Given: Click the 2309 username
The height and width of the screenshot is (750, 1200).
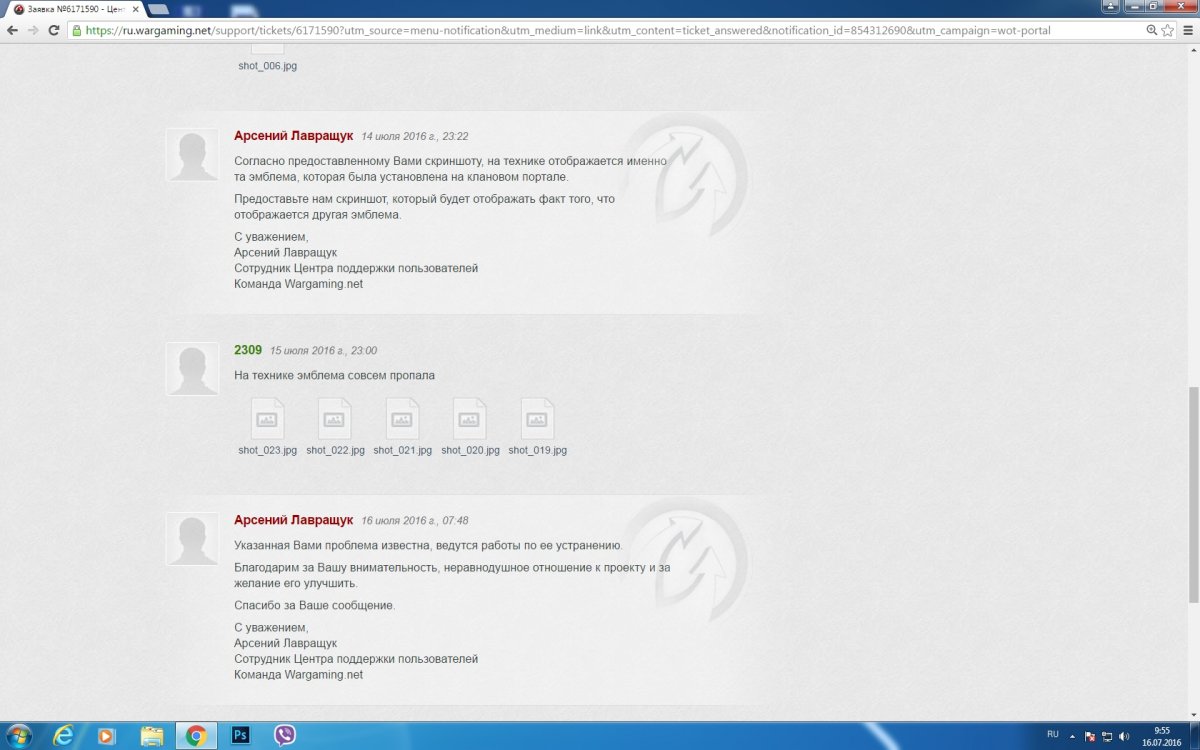Looking at the screenshot, I should [248, 350].
